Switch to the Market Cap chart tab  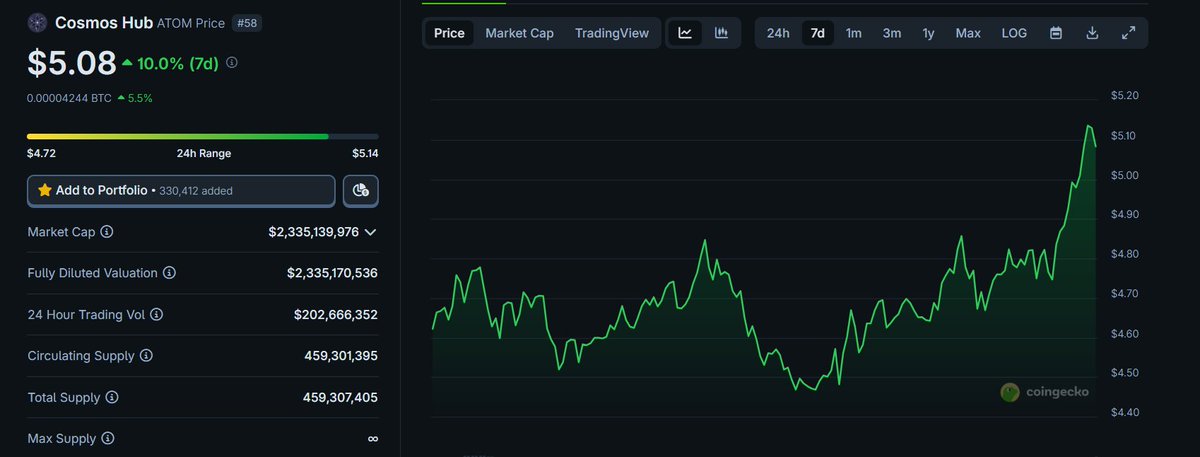tap(519, 33)
